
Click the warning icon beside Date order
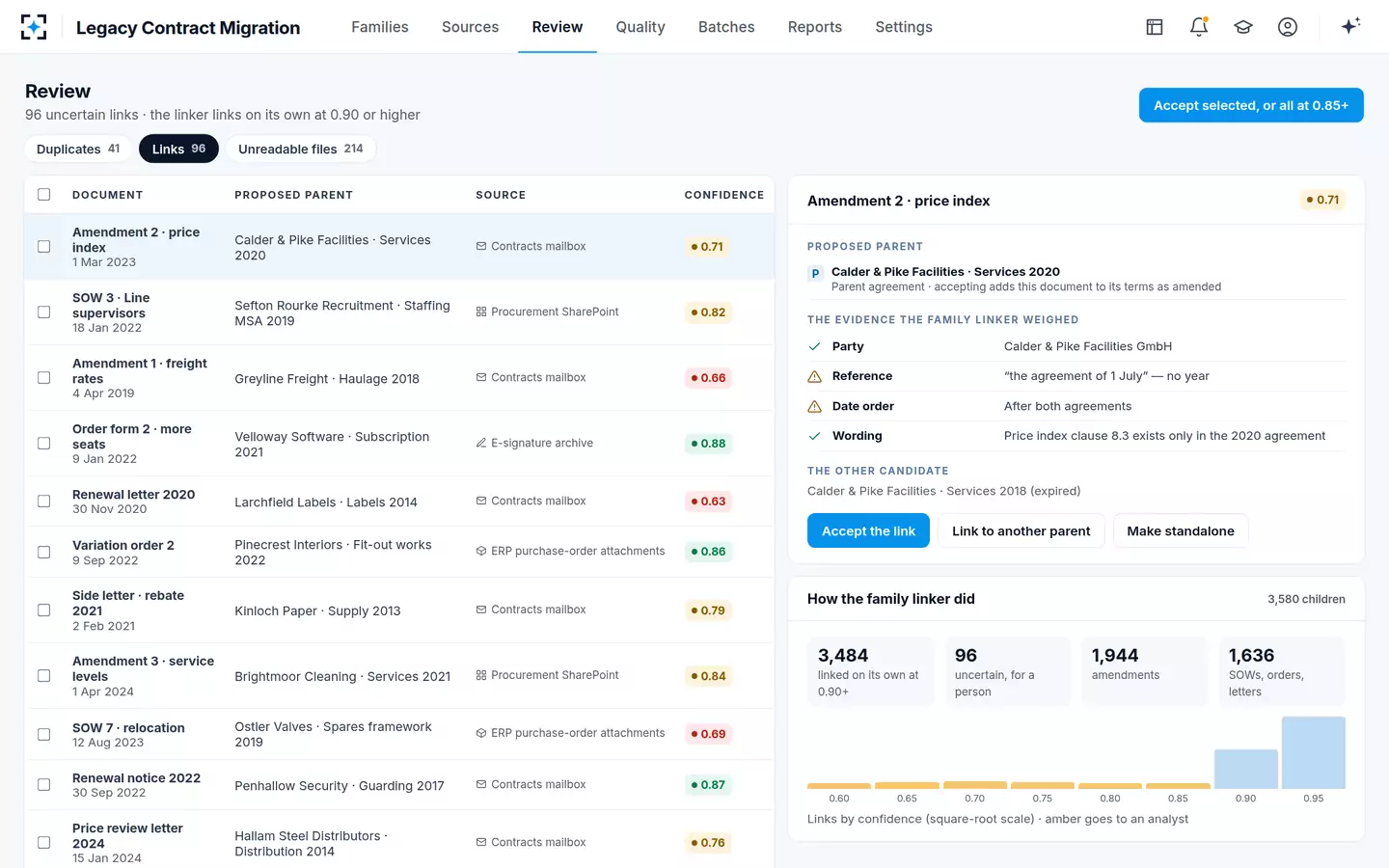click(815, 406)
